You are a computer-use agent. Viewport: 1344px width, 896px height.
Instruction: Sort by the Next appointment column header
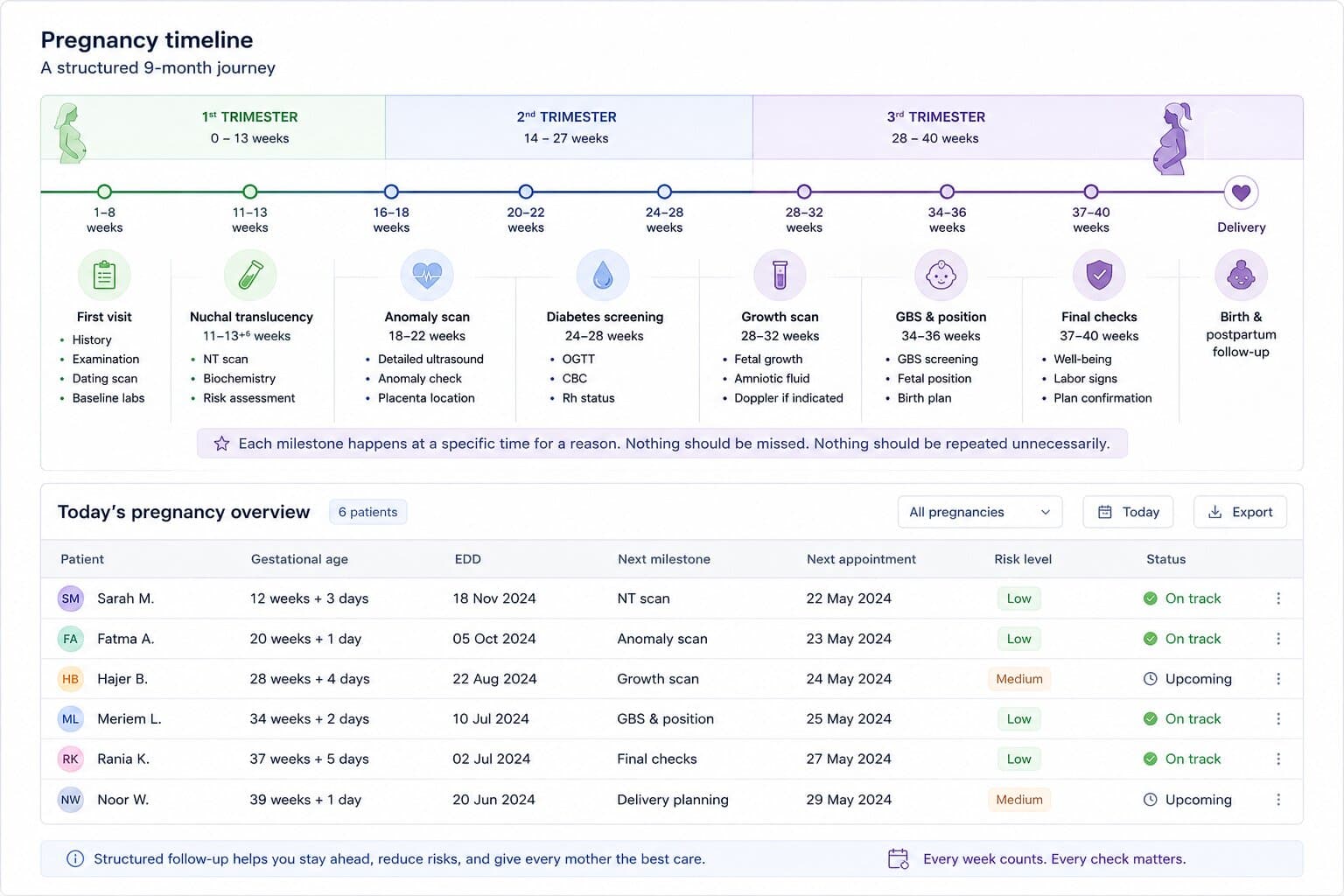pos(861,559)
